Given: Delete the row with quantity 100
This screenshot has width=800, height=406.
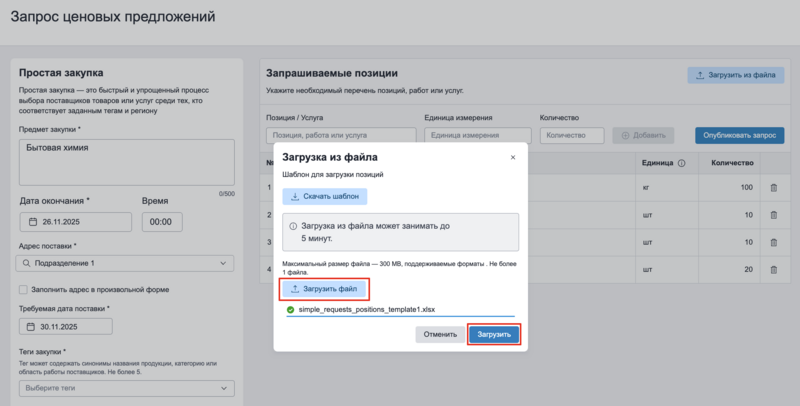Looking at the screenshot, I should click(x=773, y=188).
